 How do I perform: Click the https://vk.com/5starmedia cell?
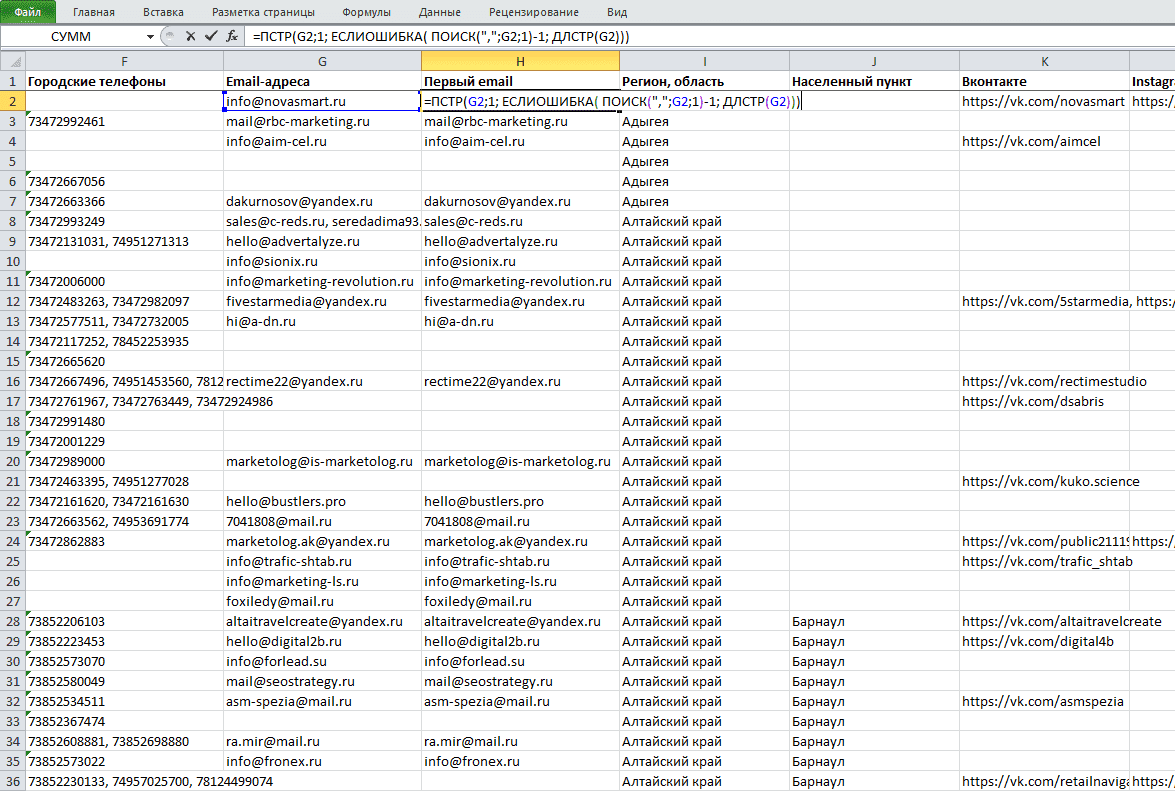click(1045, 301)
